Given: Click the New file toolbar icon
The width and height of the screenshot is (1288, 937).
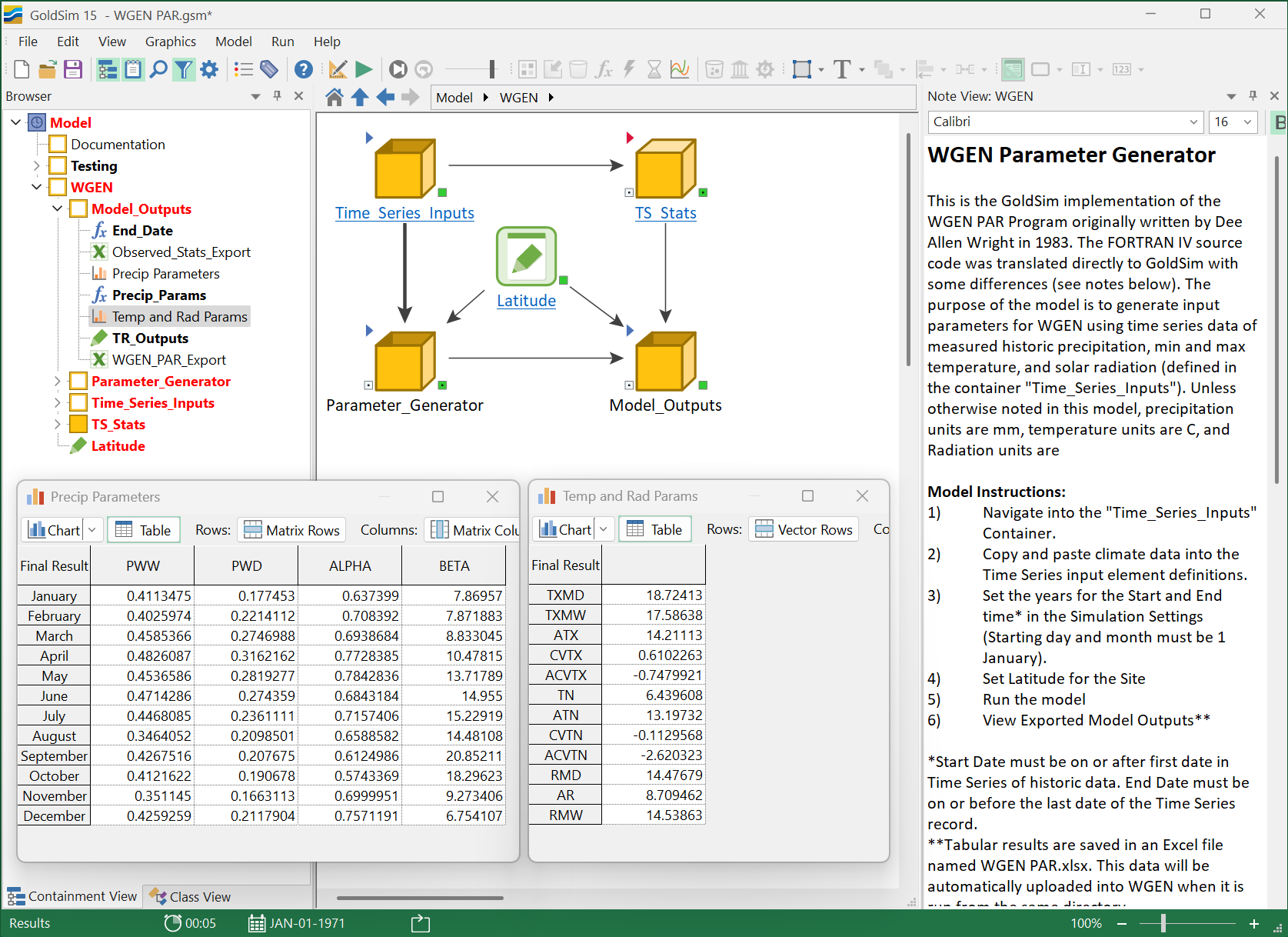Looking at the screenshot, I should (22, 69).
